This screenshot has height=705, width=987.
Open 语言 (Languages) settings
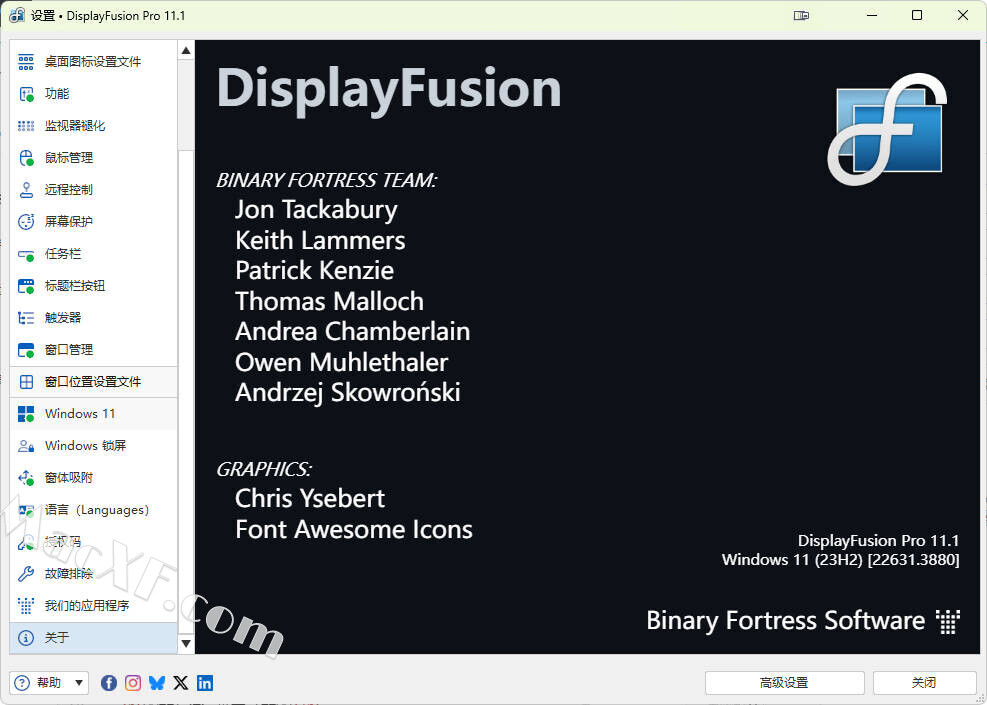(x=96, y=510)
